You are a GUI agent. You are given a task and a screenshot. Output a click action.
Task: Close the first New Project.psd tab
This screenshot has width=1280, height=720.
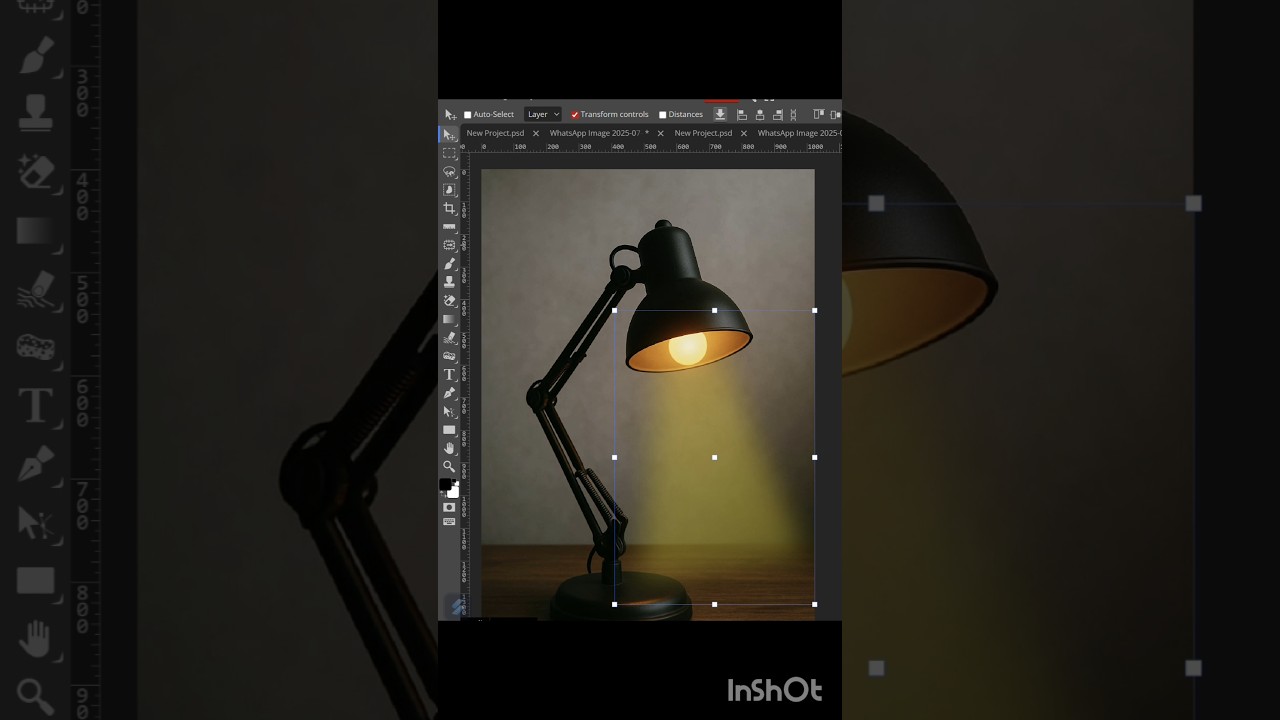pos(535,133)
